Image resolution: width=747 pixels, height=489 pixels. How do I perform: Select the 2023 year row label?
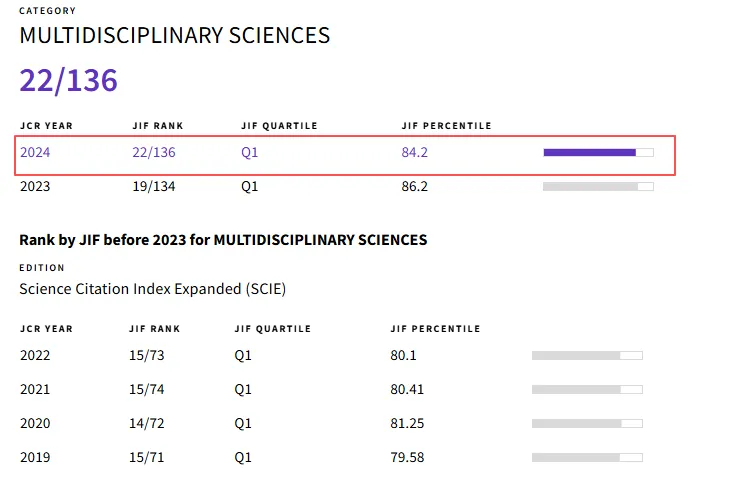(x=35, y=186)
